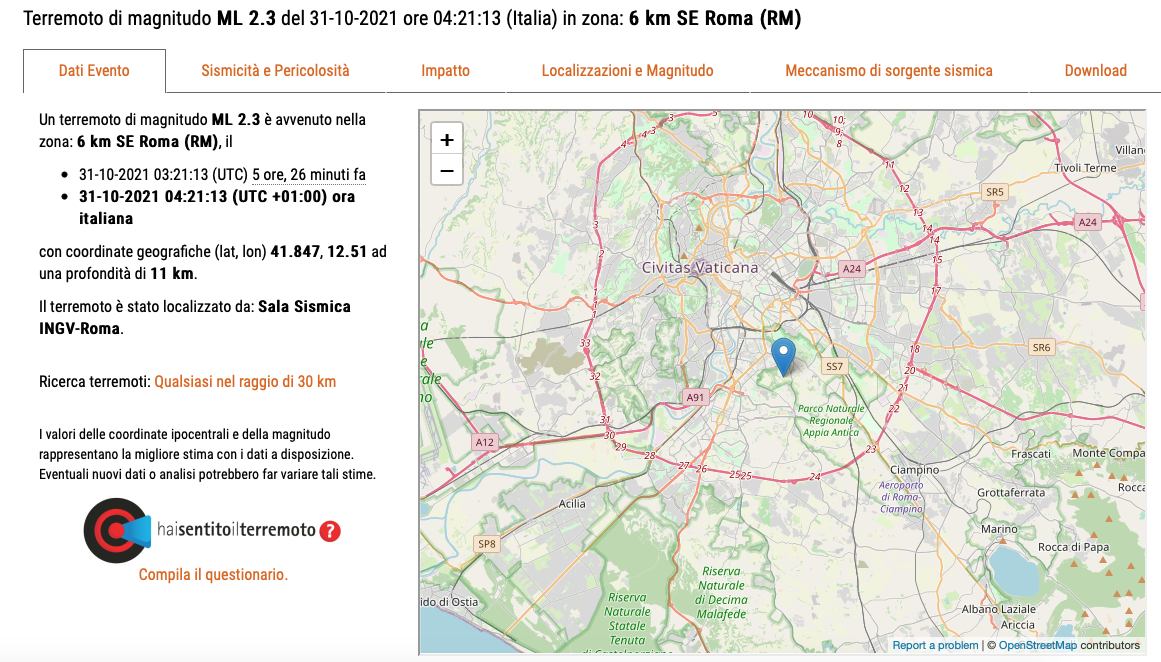Click Aeroporto di Roma-Ciampino label
1161x662 pixels.
pos(901,497)
